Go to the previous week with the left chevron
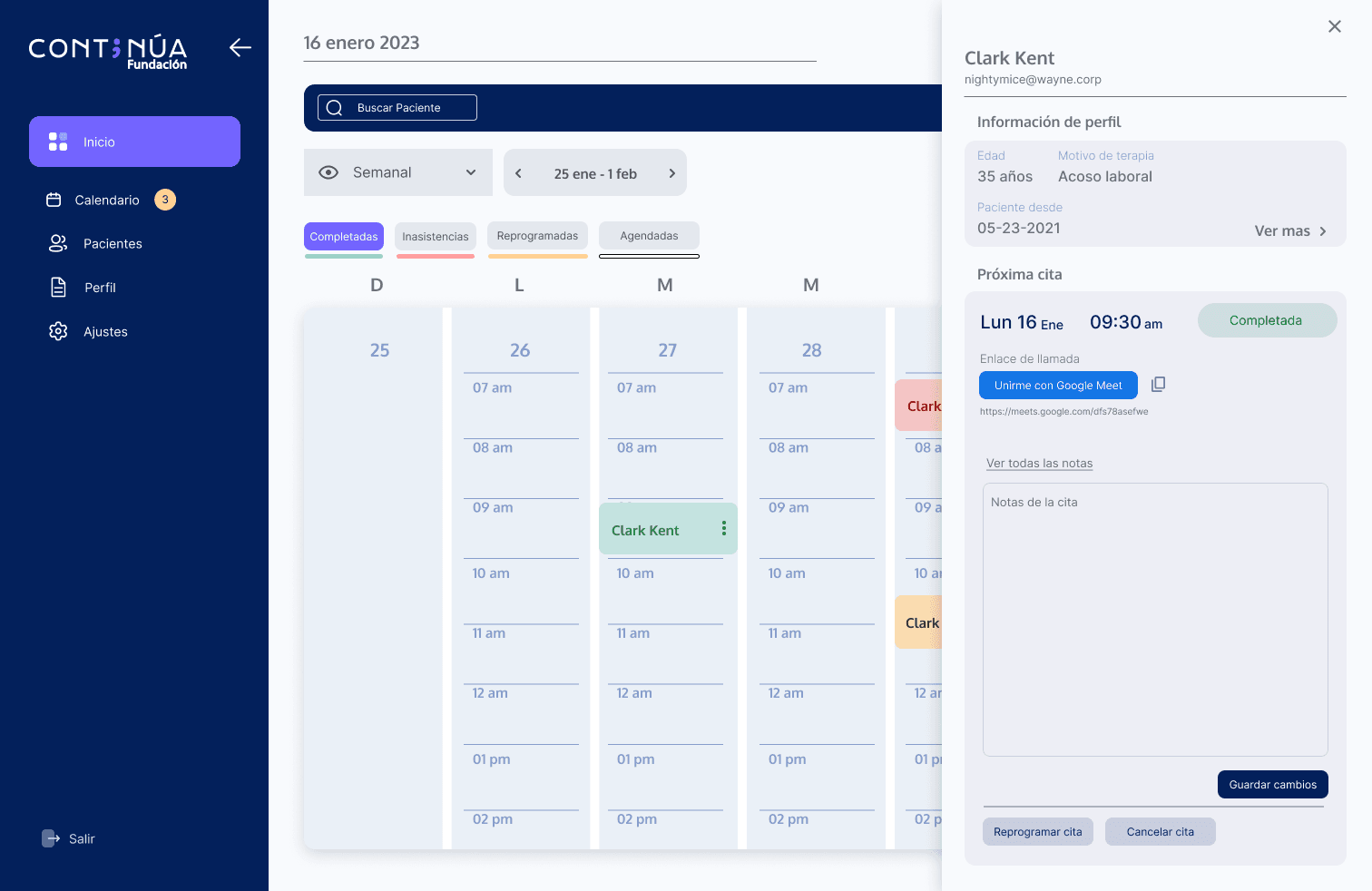 [518, 173]
